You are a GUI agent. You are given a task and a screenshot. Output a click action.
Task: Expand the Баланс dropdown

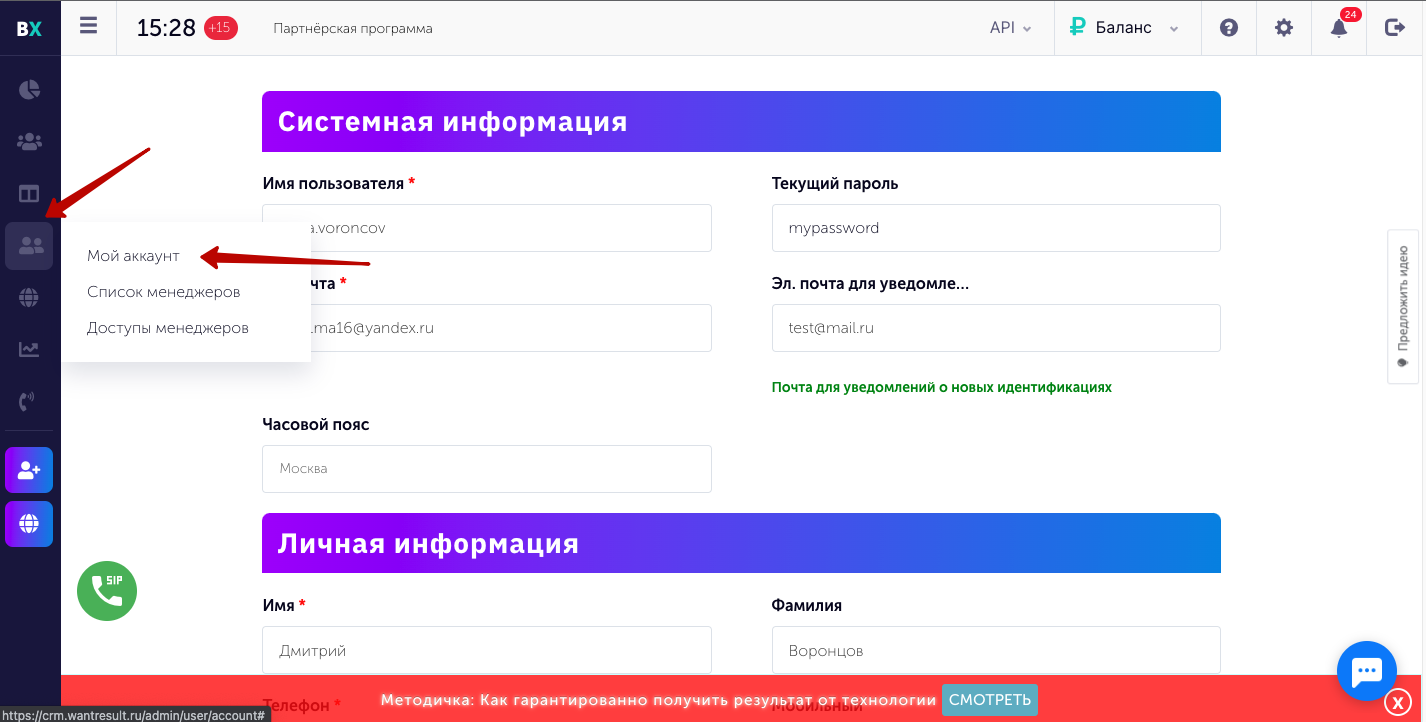(x=1124, y=28)
